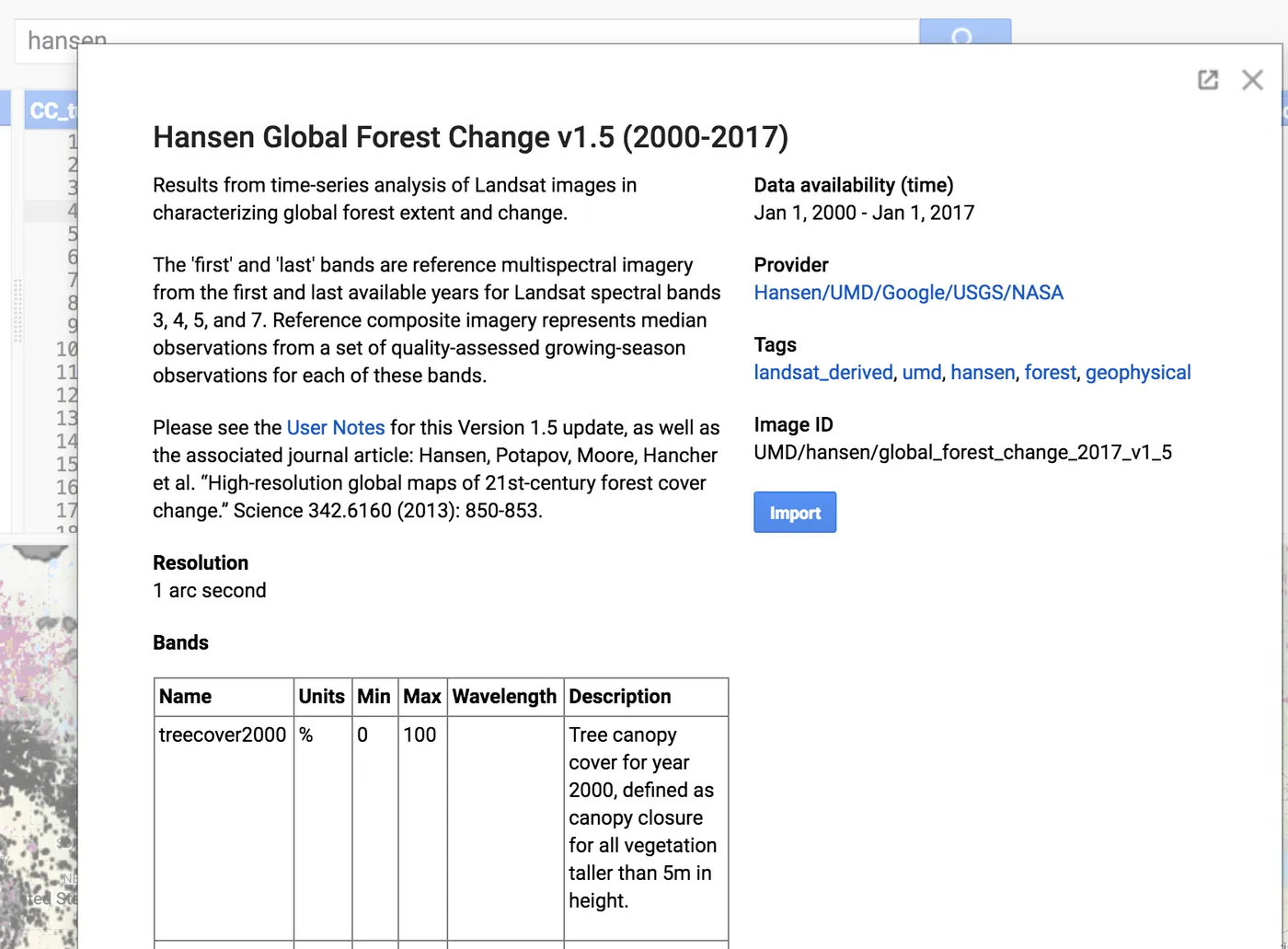Click the resolution value 1 arc second
The image size is (1288, 949).
coord(210,591)
